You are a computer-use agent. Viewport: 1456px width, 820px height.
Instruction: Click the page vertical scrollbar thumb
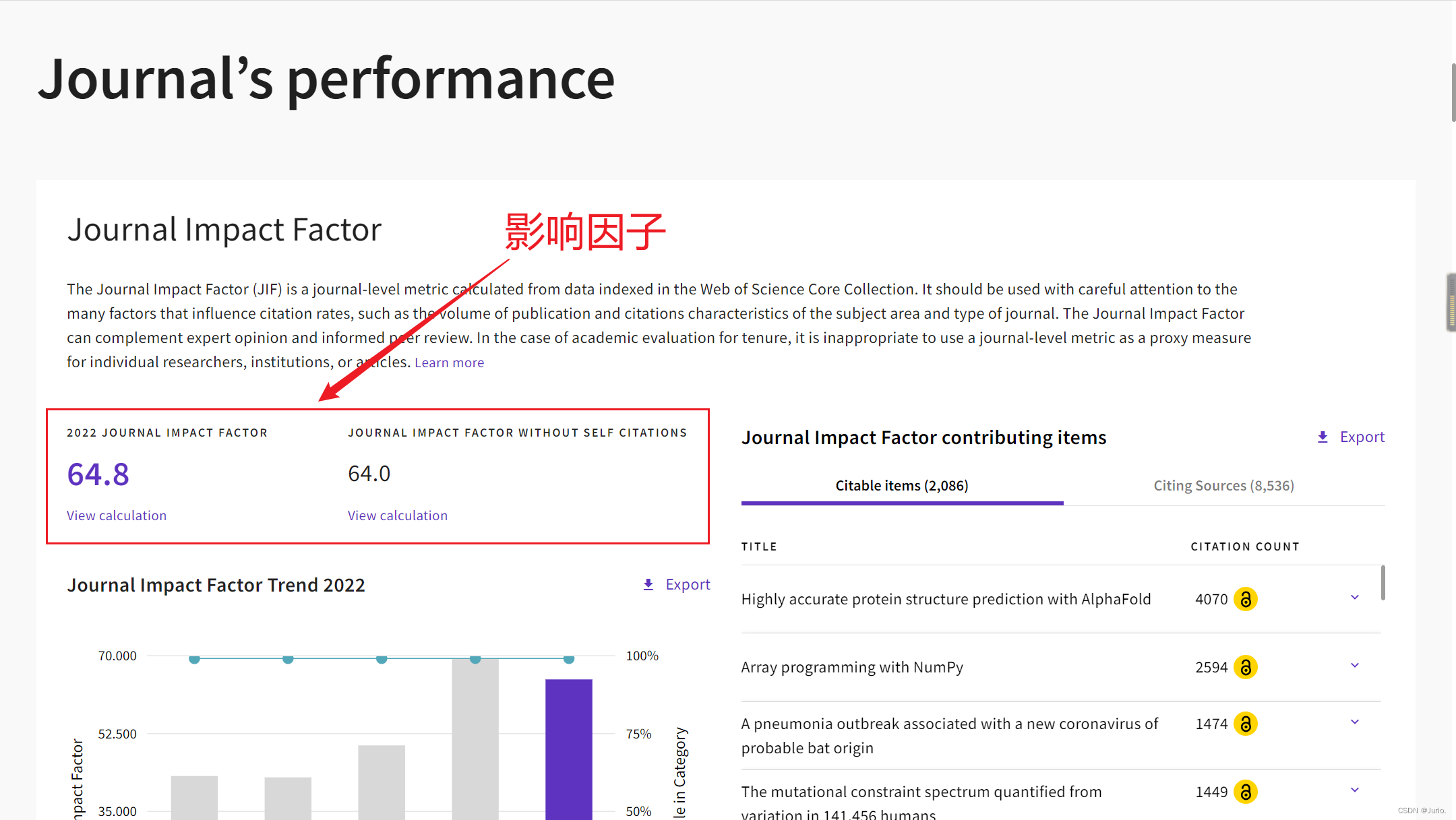click(x=1453, y=93)
